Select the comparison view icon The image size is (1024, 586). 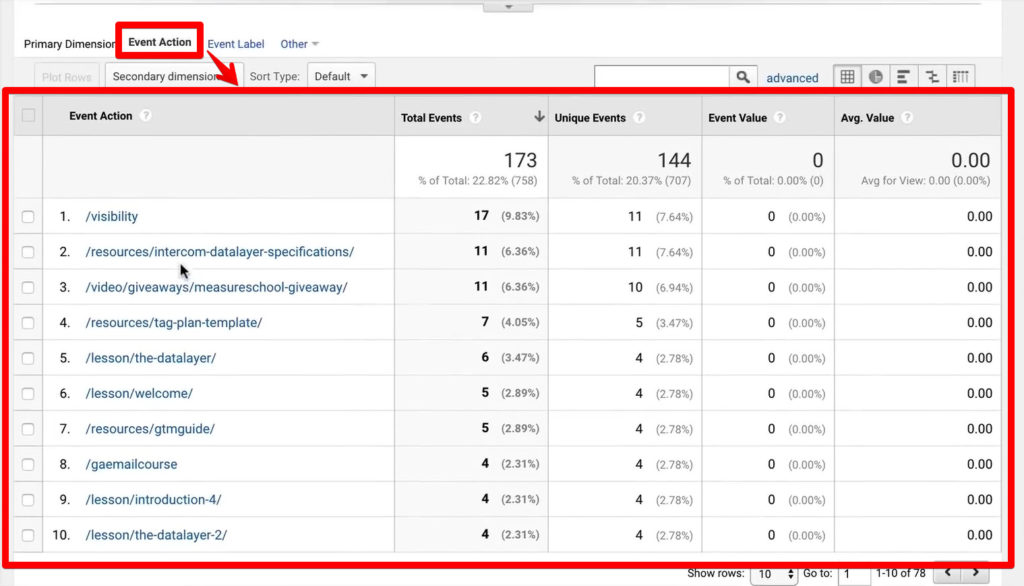click(x=932, y=76)
